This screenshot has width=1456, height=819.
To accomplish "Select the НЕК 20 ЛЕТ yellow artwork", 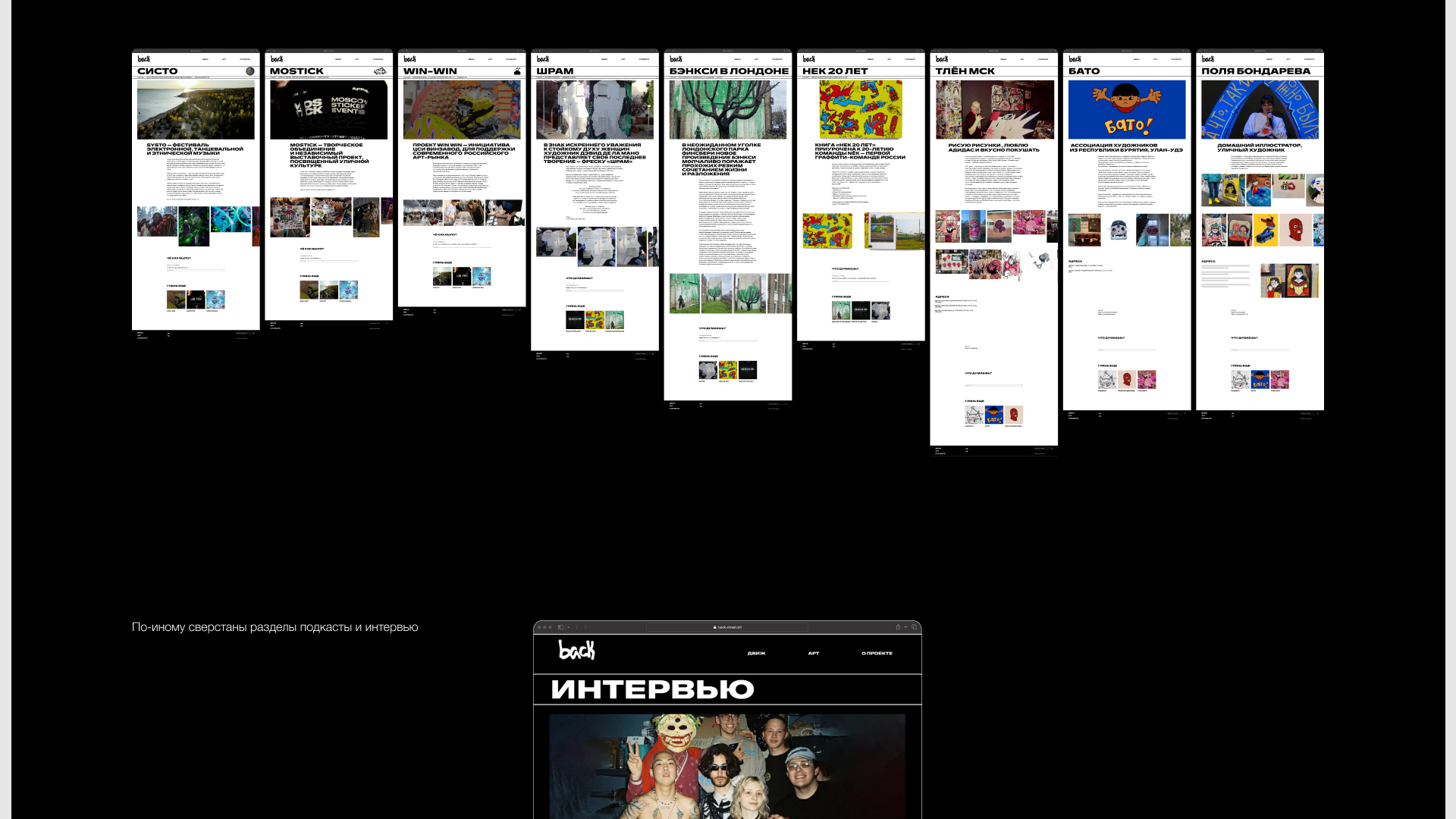I will coord(861,110).
